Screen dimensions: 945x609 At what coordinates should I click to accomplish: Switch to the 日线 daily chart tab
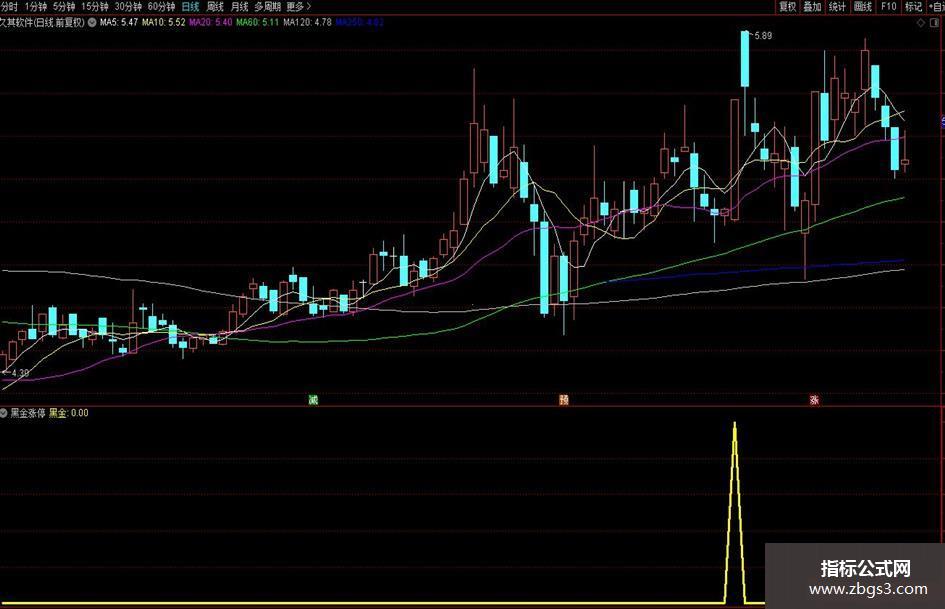click(190, 7)
